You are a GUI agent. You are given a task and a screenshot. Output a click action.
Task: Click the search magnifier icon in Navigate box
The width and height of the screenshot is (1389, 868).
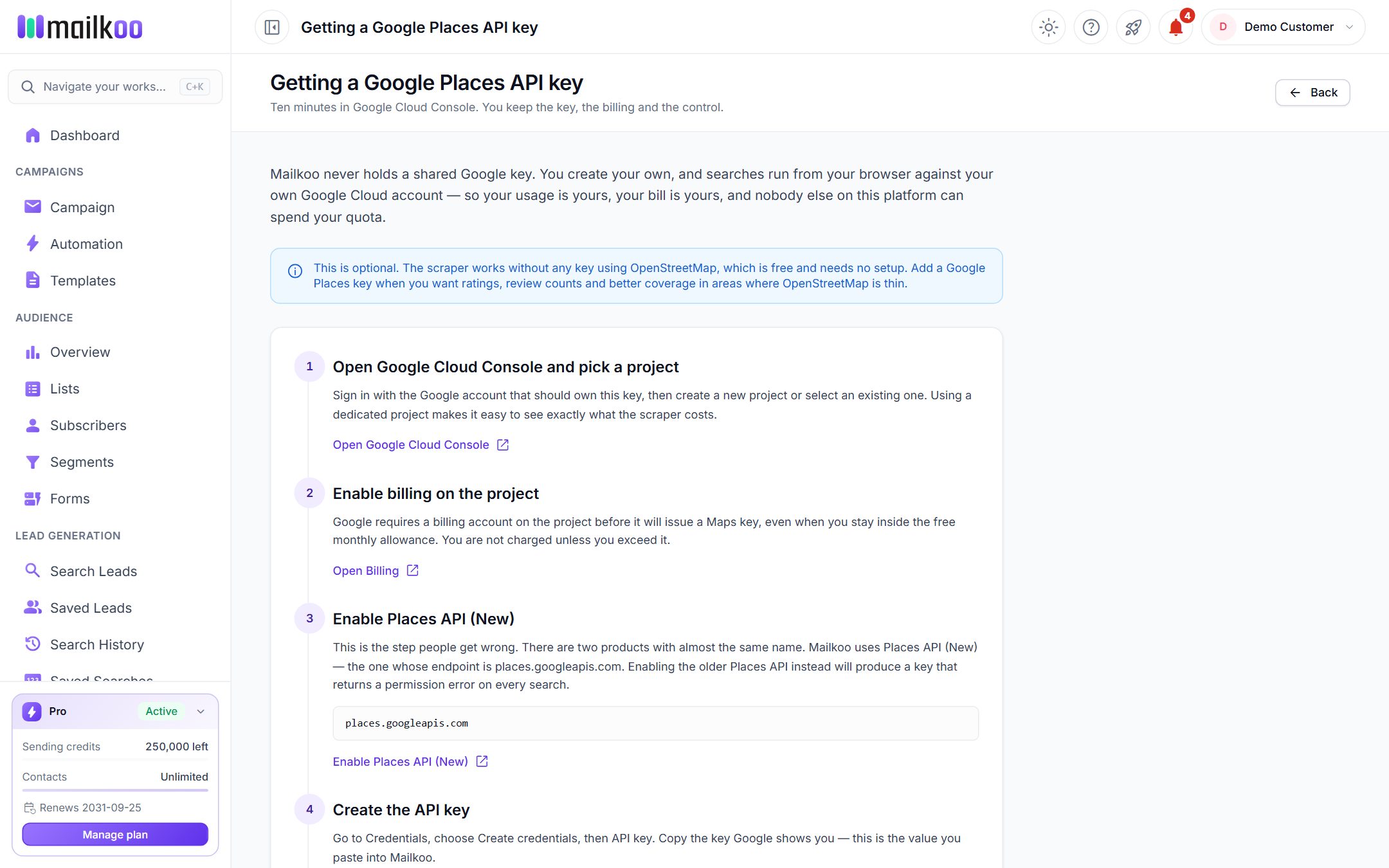[28, 87]
